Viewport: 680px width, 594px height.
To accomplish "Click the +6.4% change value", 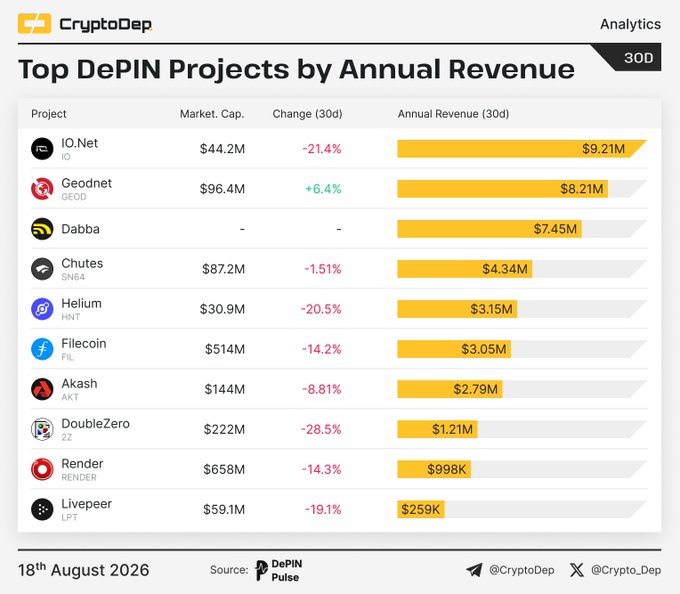I will coord(323,189).
